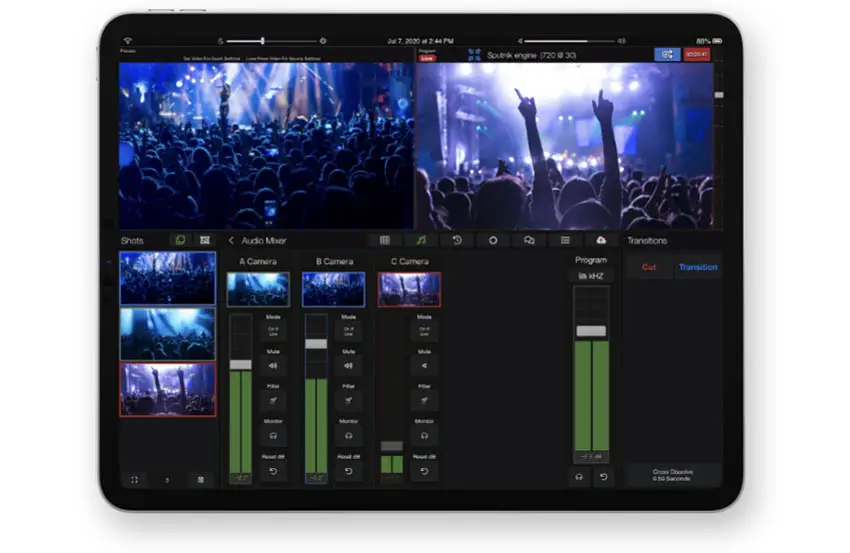Open the list menu tab icon
850x553 pixels.
(x=565, y=240)
